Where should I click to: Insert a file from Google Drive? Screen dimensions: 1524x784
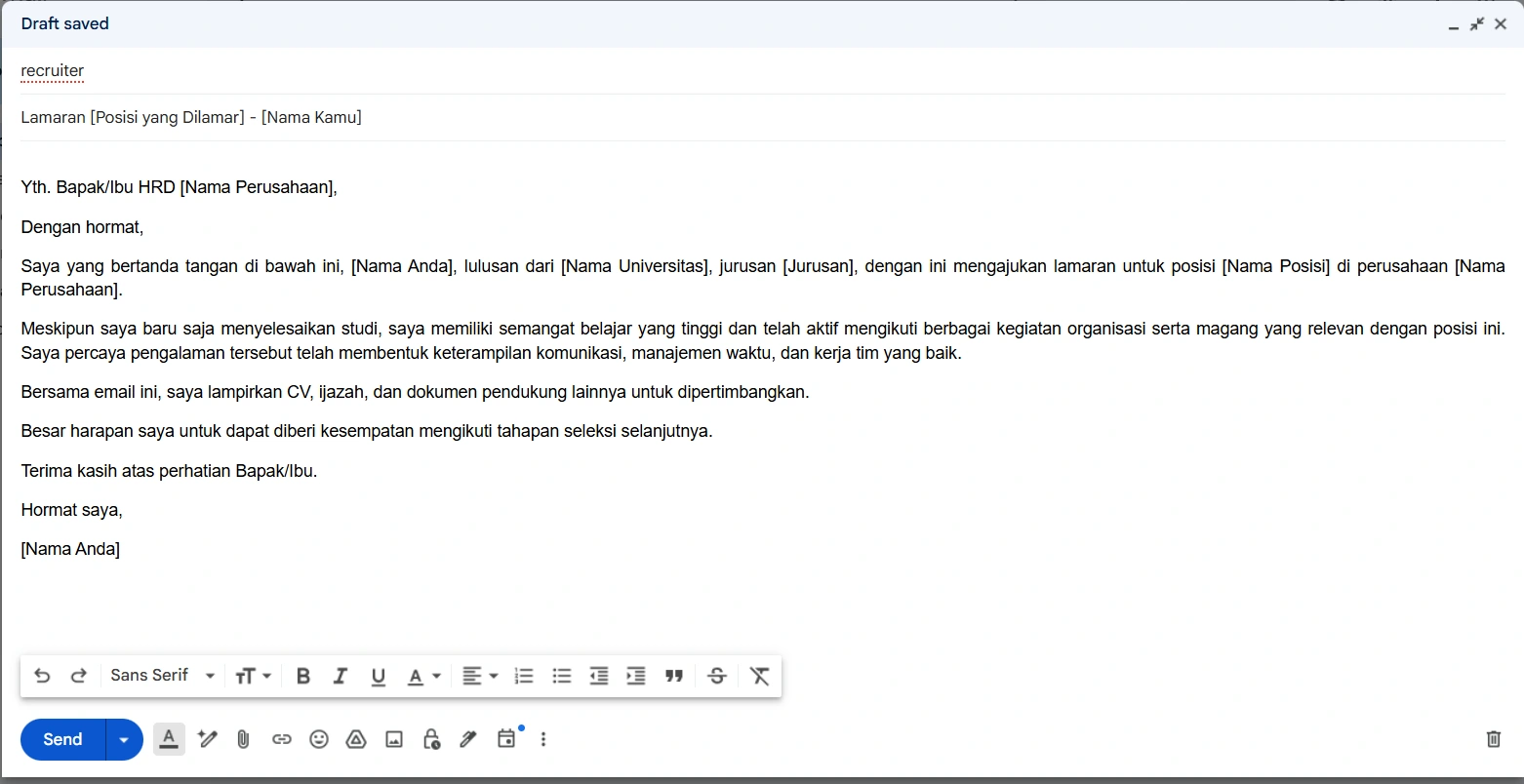coord(356,739)
